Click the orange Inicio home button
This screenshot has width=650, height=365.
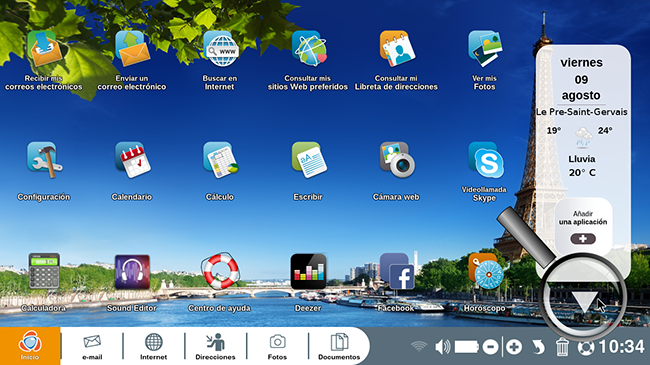30,346
